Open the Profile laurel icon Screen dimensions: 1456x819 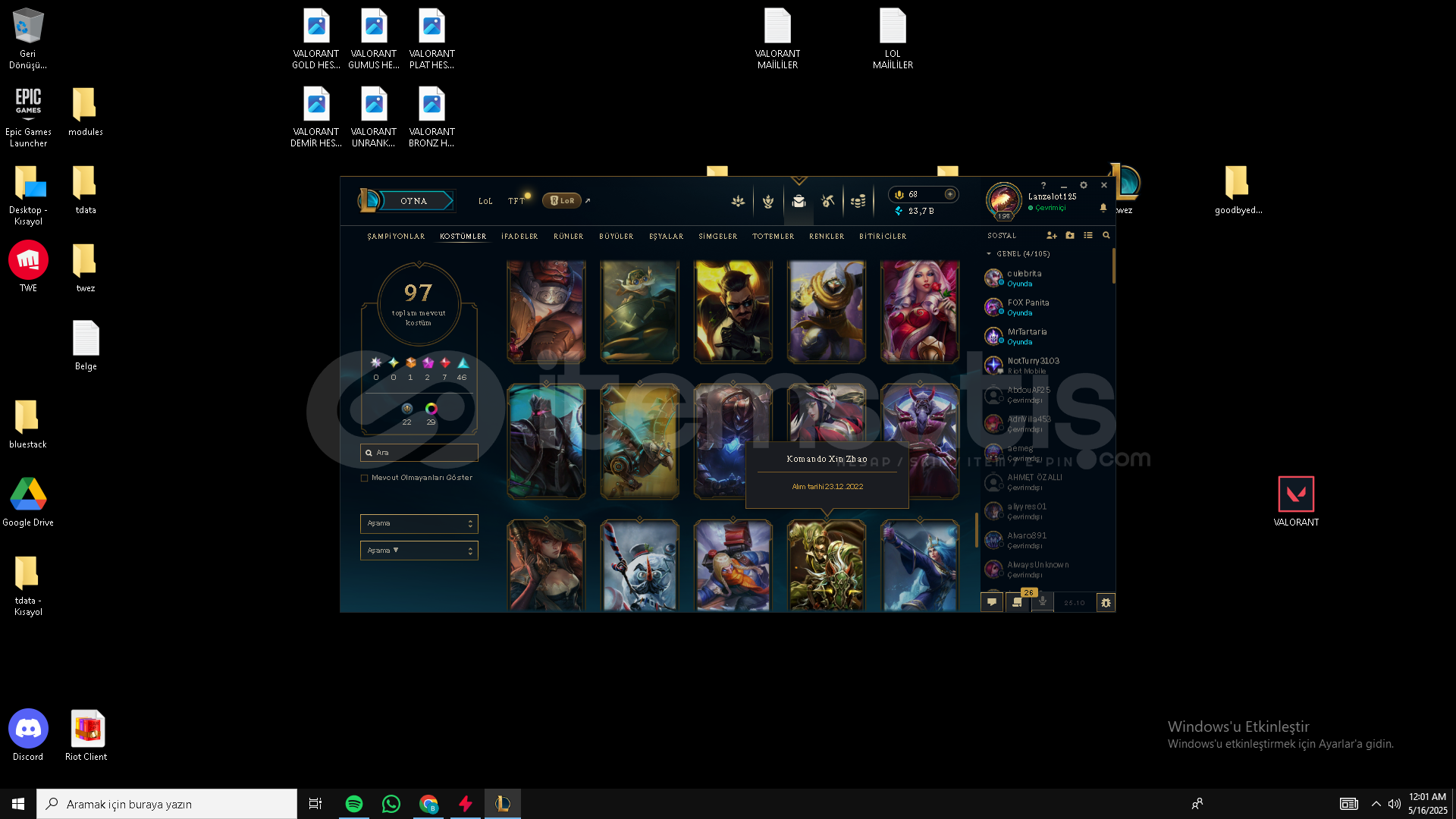click(x=768, y=201)
